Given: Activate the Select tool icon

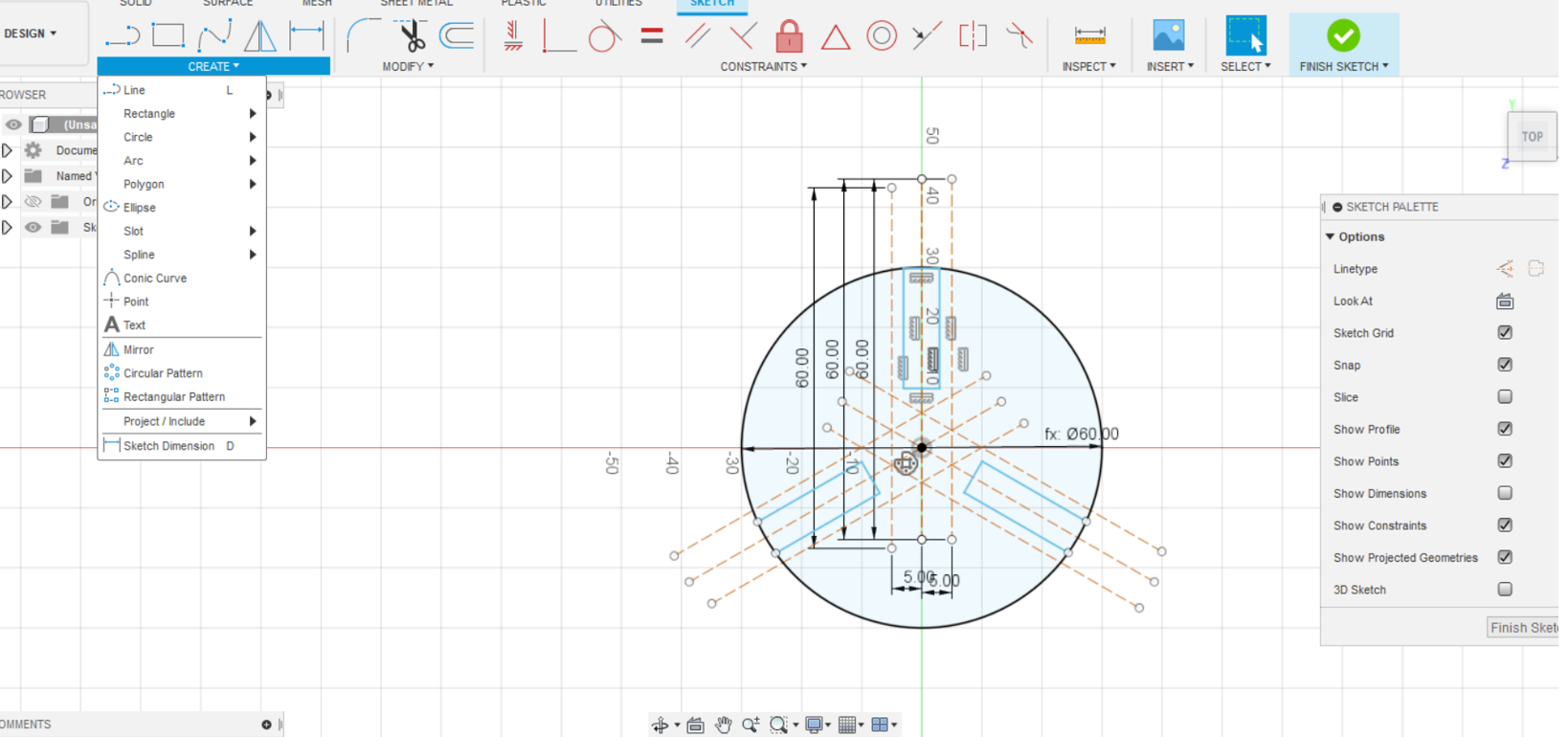Looking at the screenshot, I should pos(1246,36).
